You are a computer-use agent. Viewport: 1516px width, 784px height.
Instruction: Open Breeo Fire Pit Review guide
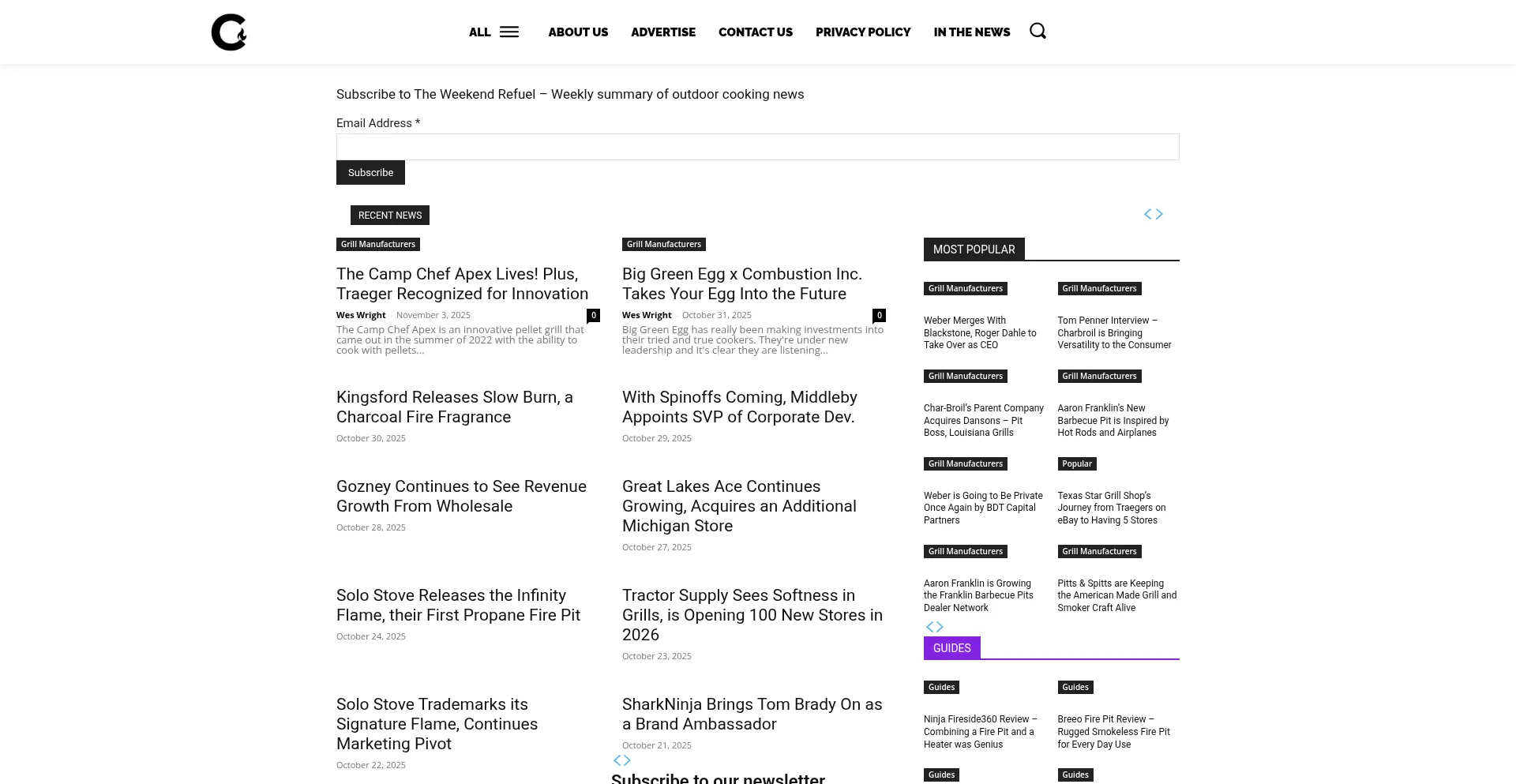[x=1114, y=732]
